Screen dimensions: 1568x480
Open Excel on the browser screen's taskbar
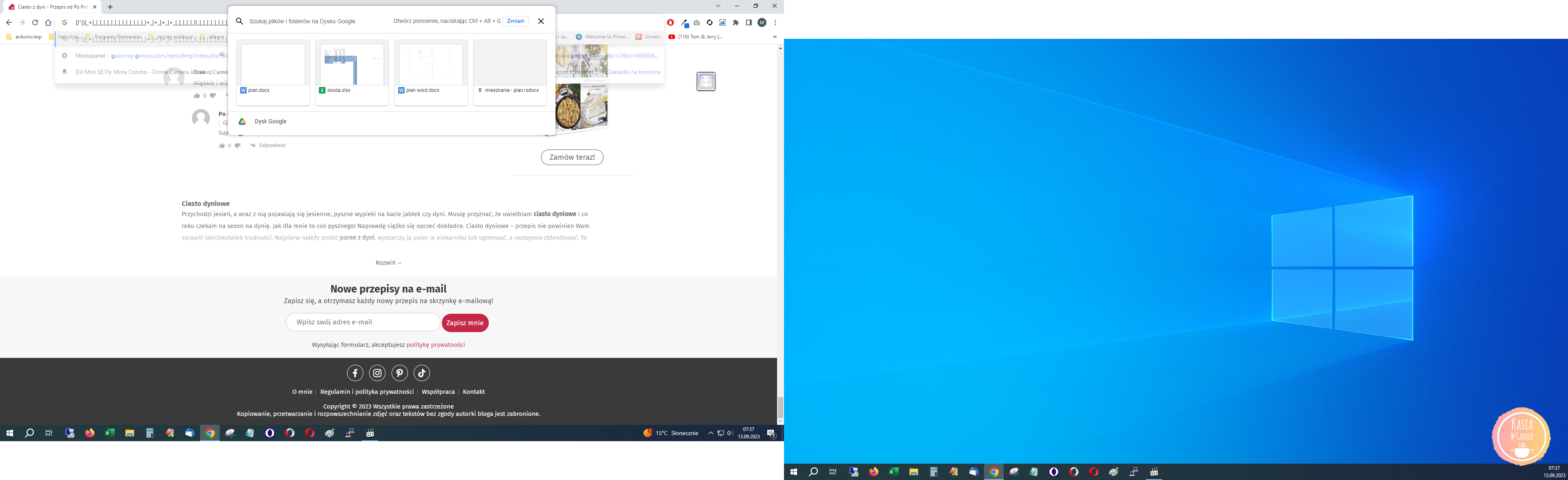[109, 433]
